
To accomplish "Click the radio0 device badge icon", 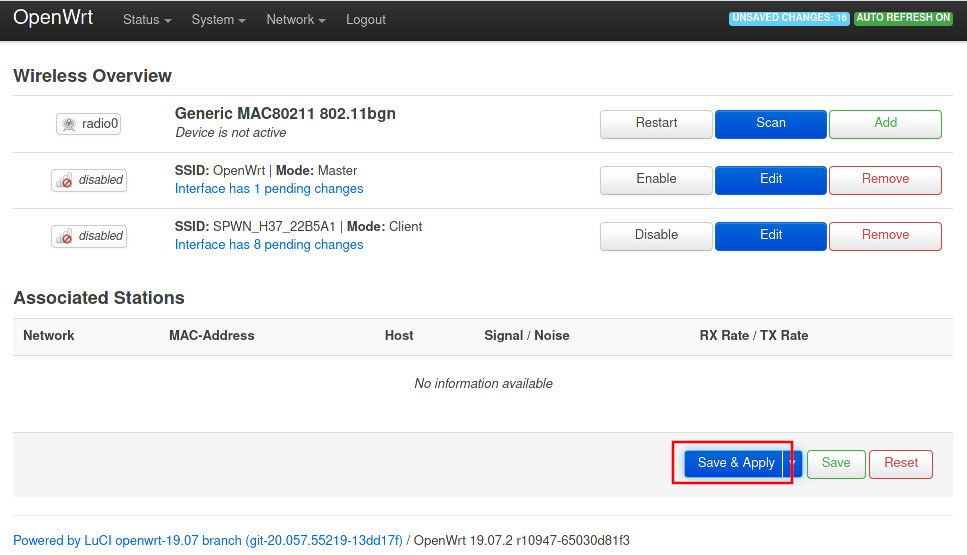I will pyautogui.click(x=88, y=124).
